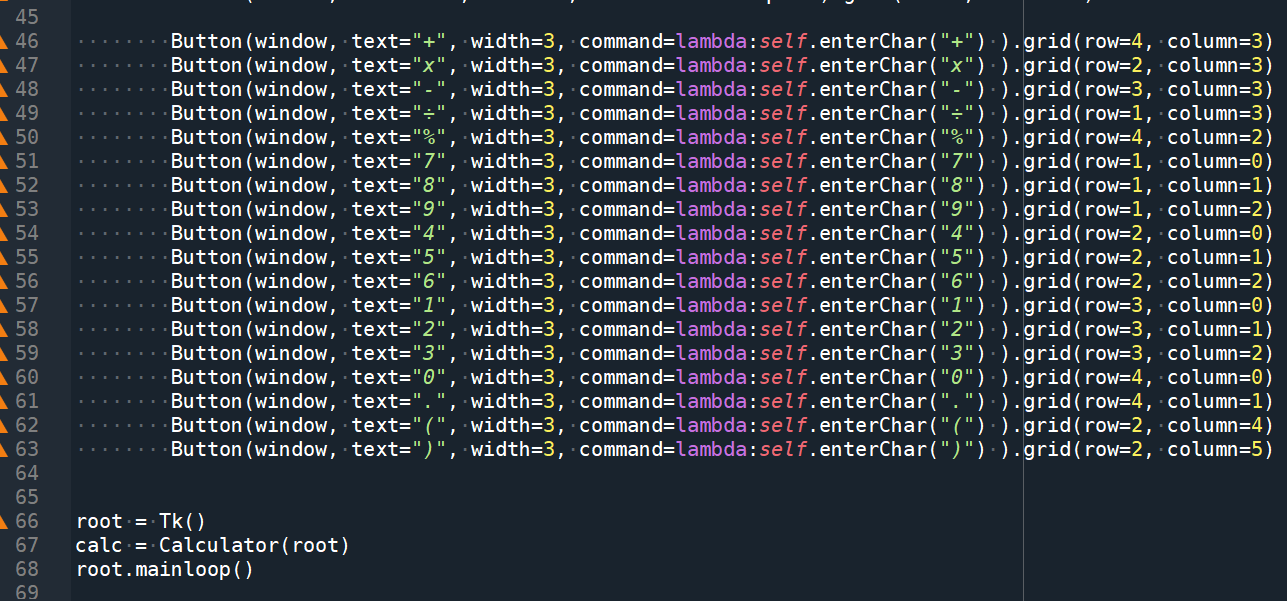Select the gutter warning marker on line 52
The image size is (1287, 601).
click(4, 185)
